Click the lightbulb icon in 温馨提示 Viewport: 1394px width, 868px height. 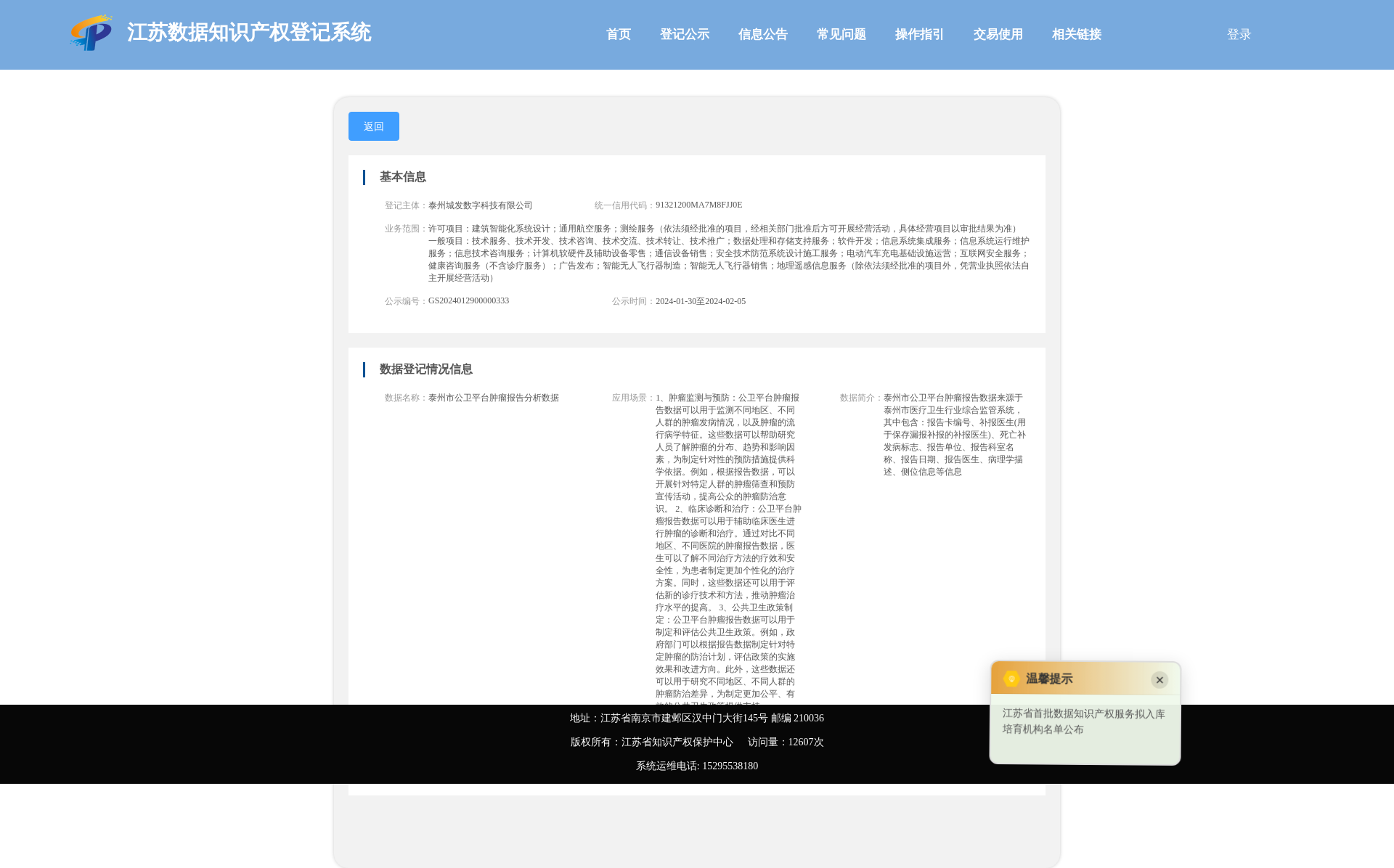pos(1011,679)
